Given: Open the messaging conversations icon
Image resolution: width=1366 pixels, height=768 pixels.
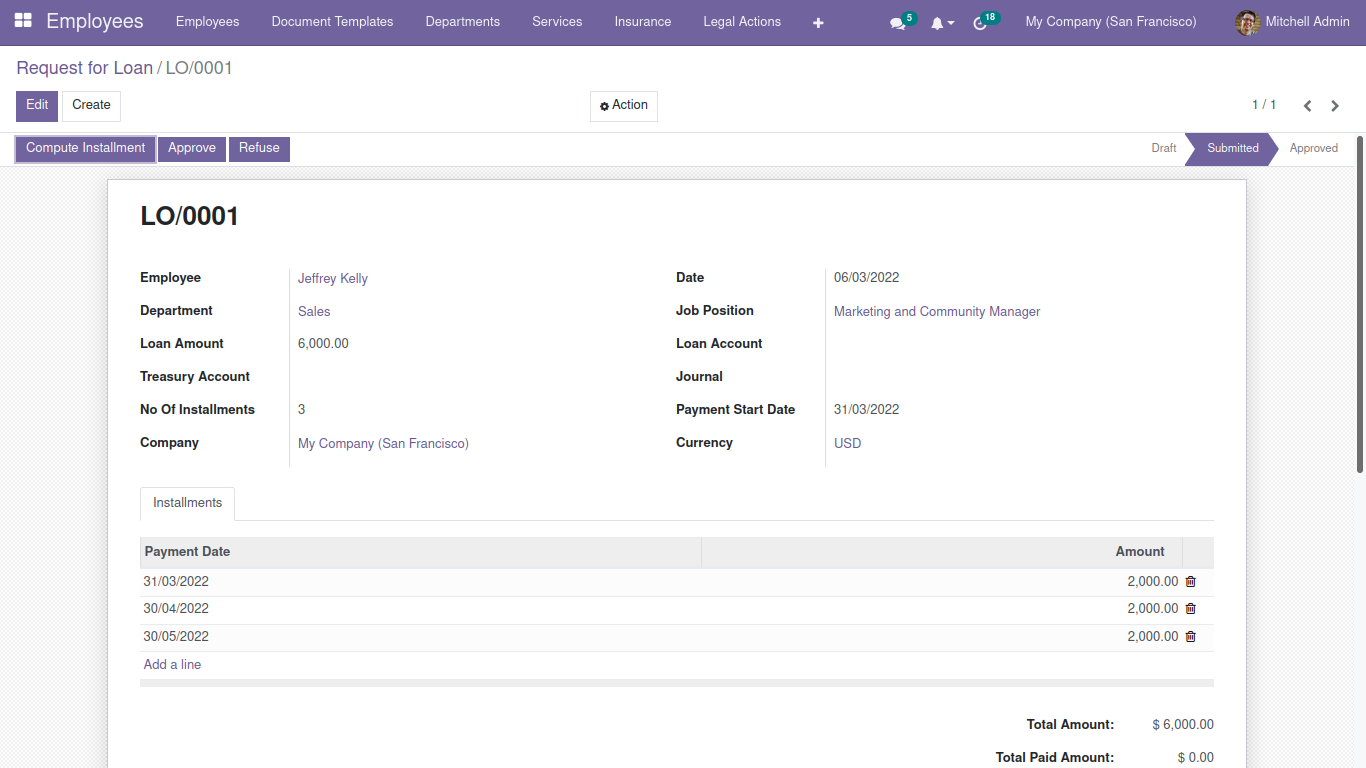Looking at the screenshot, I should (897, 21).
